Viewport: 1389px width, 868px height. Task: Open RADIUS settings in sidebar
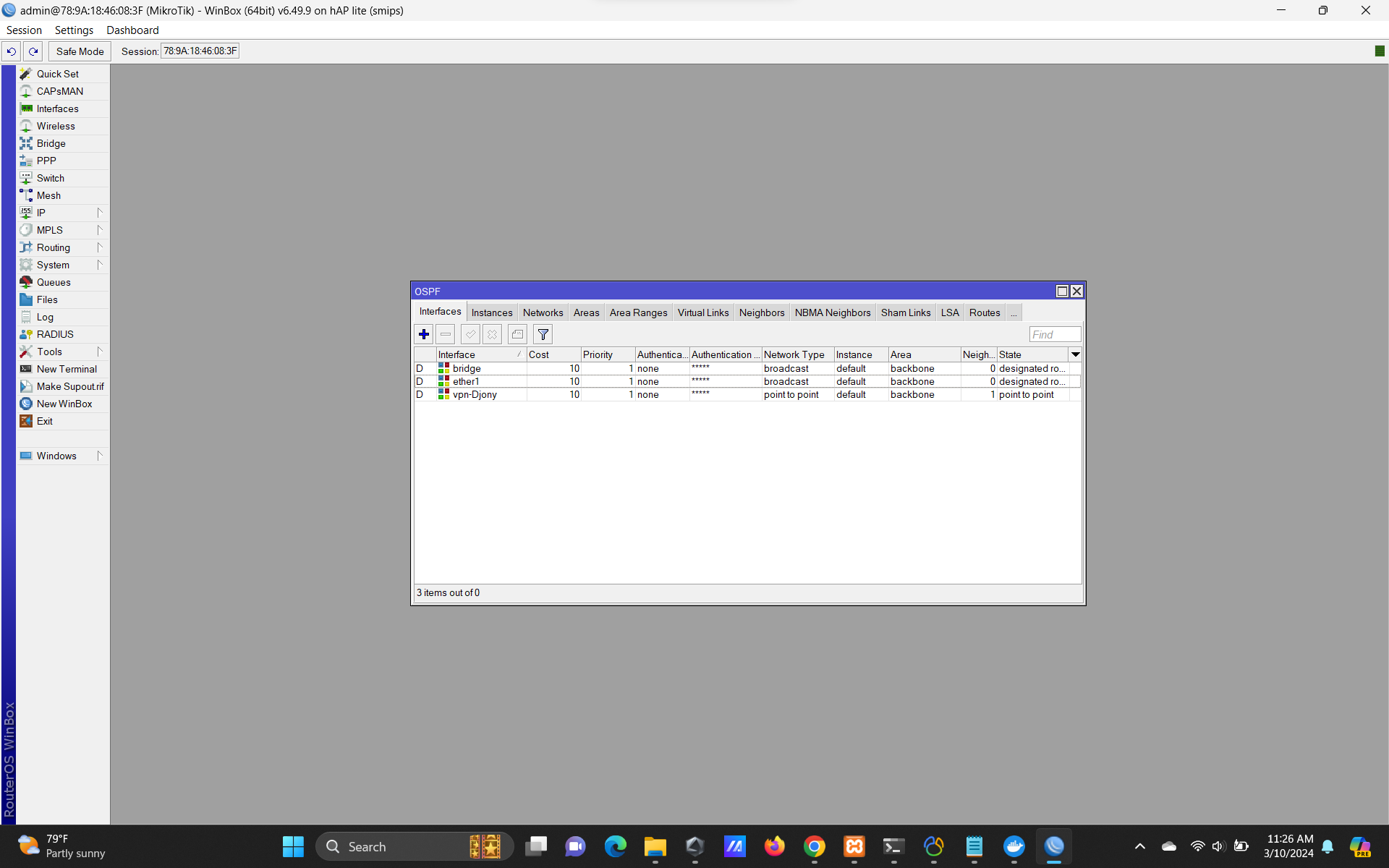point(63,334)
